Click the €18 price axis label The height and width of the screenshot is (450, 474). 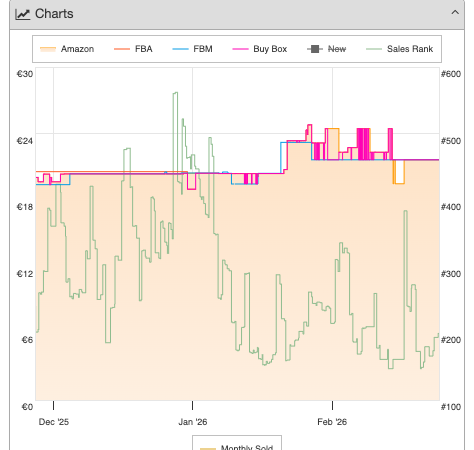click(25, 207)
